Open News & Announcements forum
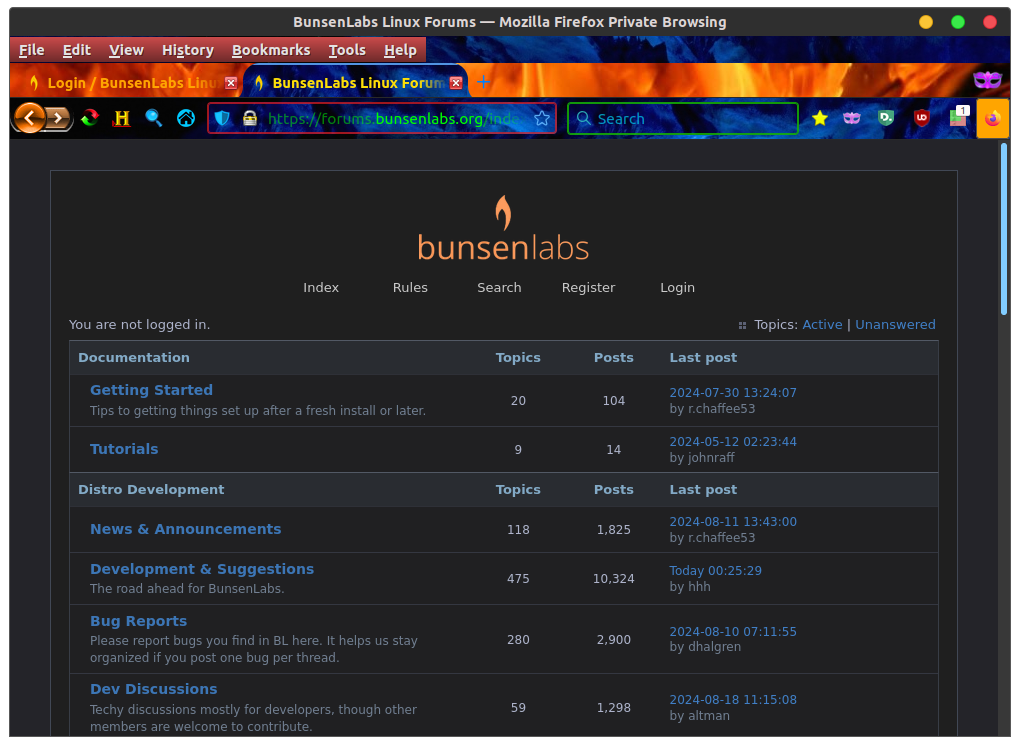 (x=185, y=529)
